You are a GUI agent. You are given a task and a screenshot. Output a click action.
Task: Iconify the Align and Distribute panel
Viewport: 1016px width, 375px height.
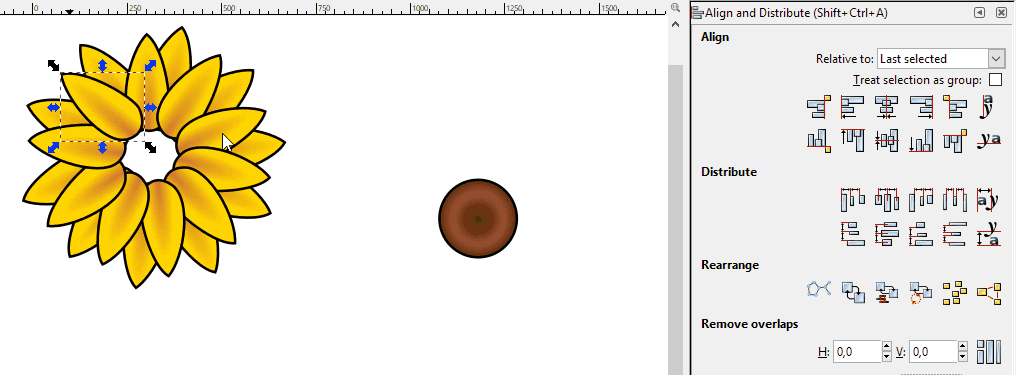pyautogui.click(x=980, y=12)
